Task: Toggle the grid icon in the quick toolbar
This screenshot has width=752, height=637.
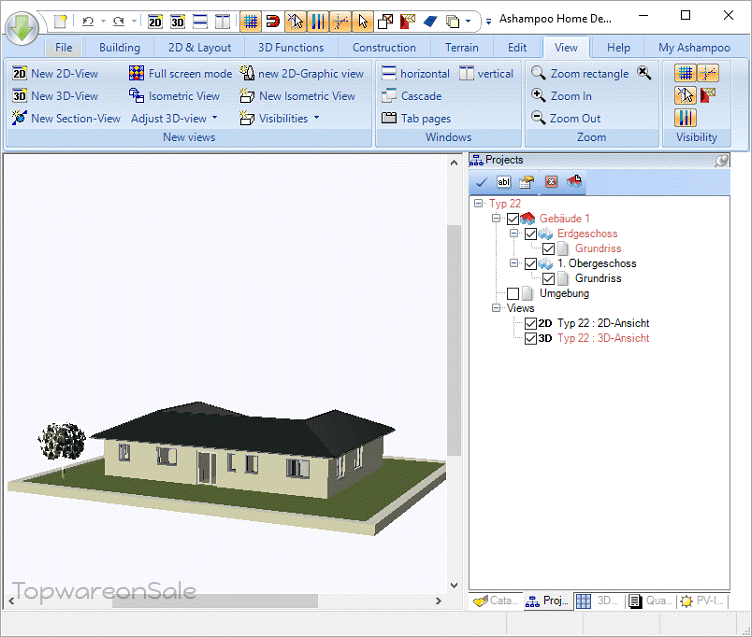Action: (250, 22)
